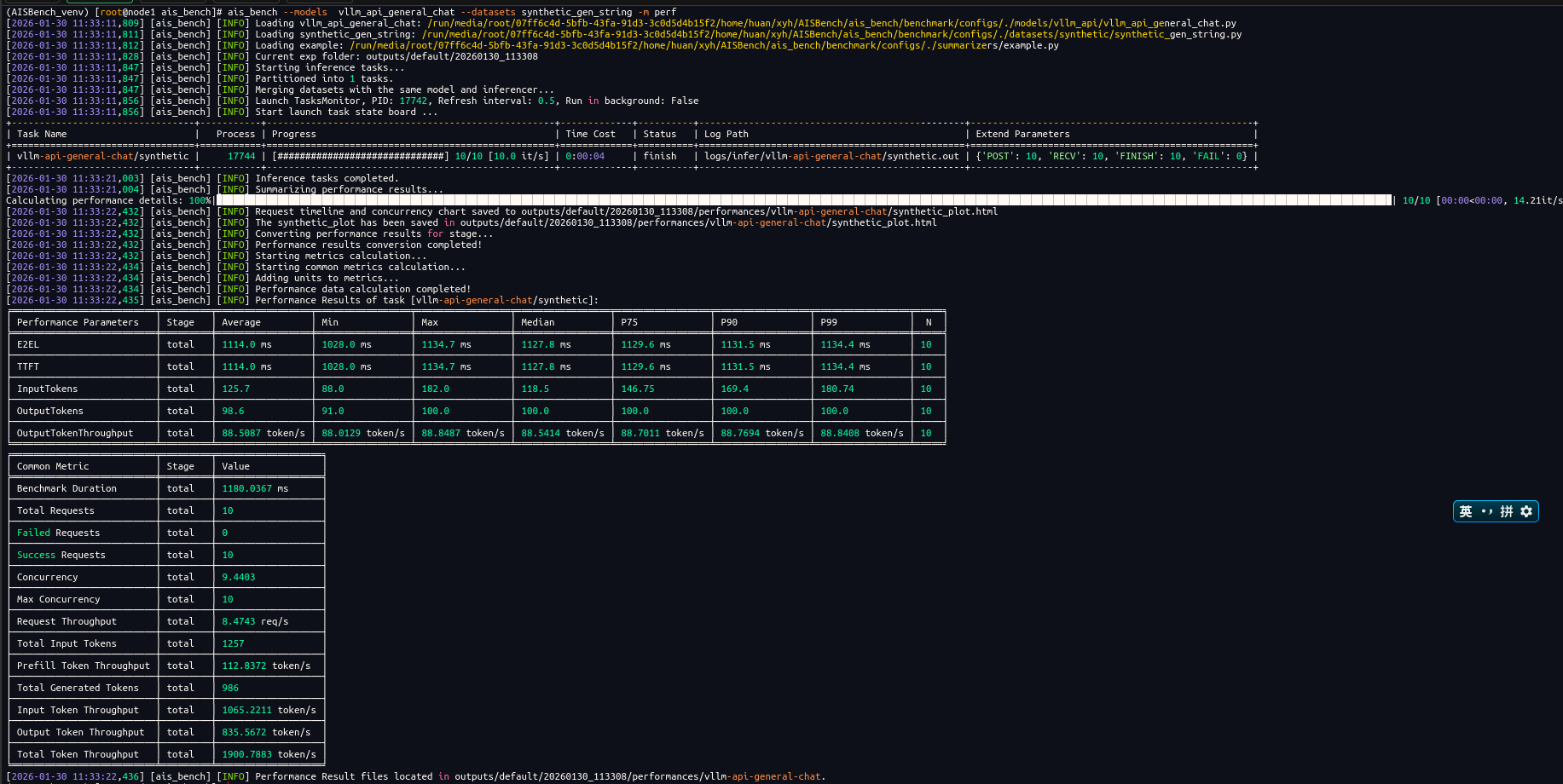Select the OutputTokens average "98.6"

click(x=233, y=411)
